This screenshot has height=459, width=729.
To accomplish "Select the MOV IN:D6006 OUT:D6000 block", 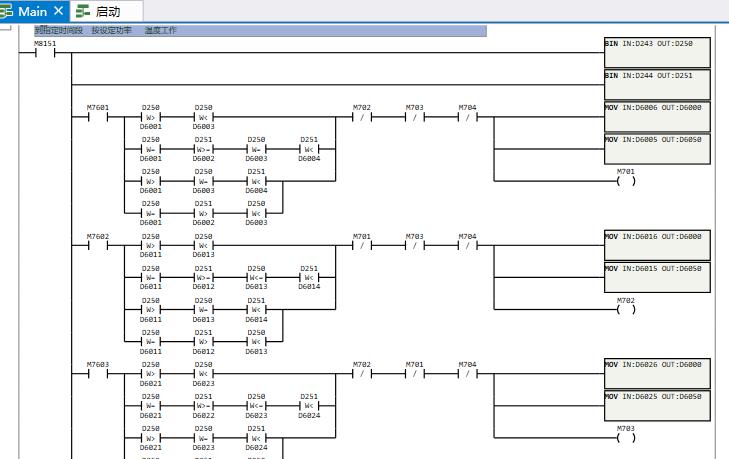I will point(656,116).
